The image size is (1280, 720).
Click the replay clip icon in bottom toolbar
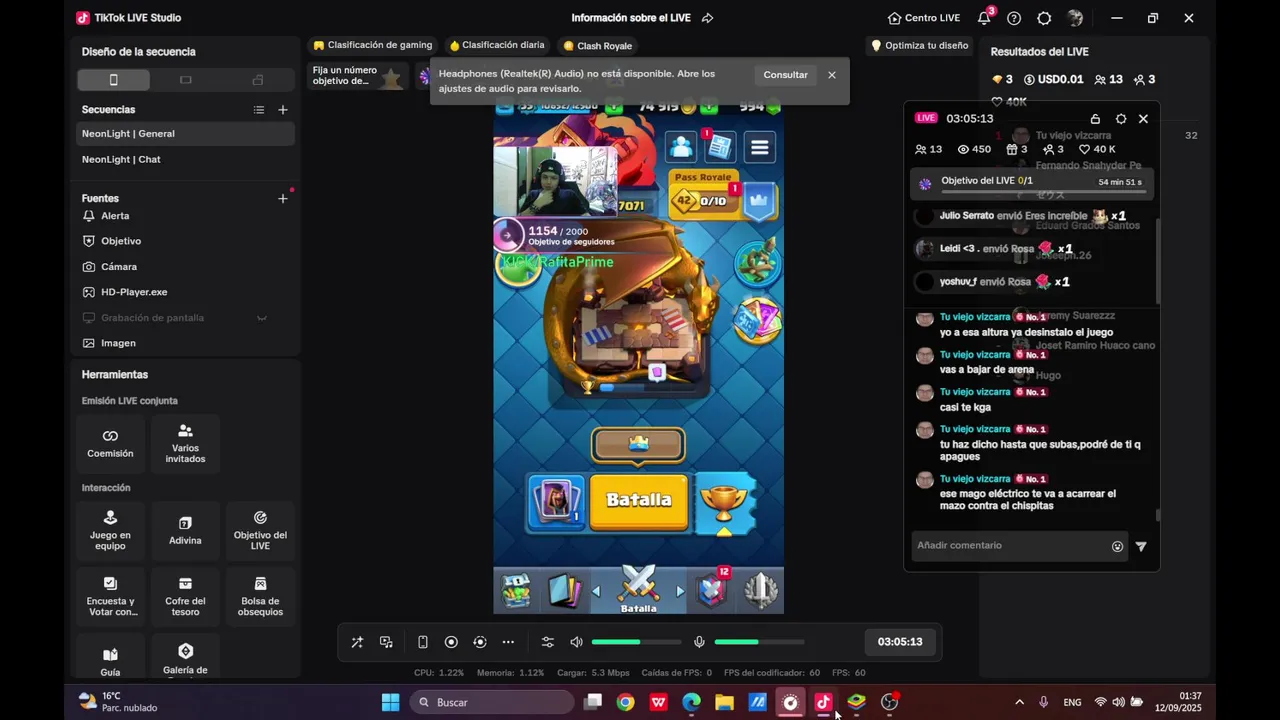(x=480, y=642)
